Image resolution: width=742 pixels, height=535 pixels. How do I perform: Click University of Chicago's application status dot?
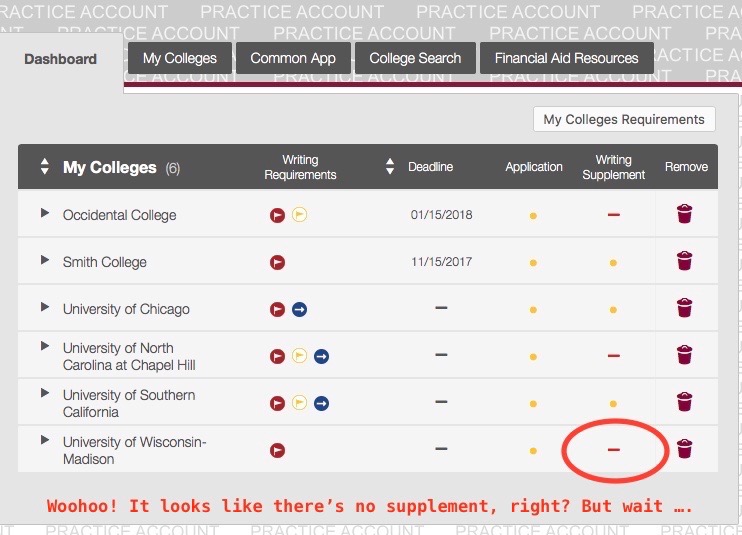tap(533, 310)
